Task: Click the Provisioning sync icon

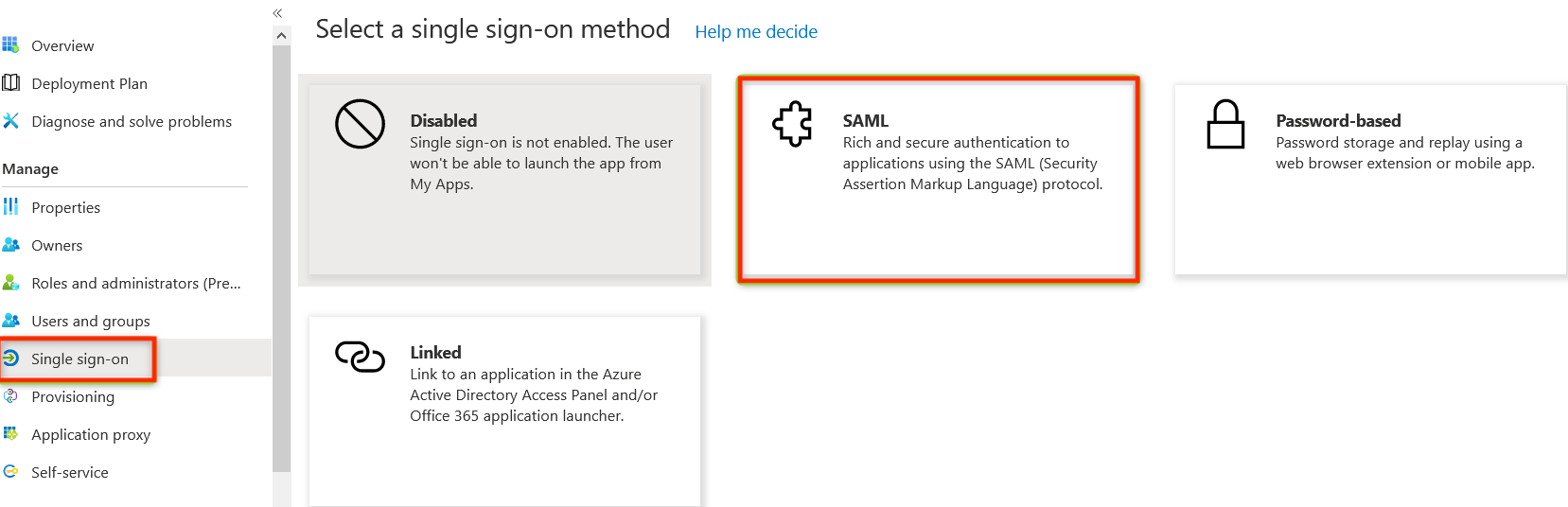Action: (x=10, y=395)
